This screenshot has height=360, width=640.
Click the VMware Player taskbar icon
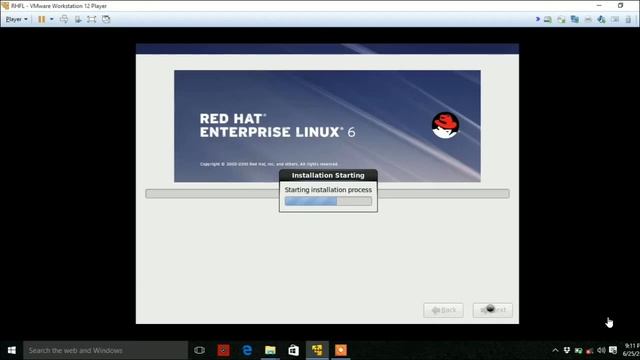click(317, 350)
